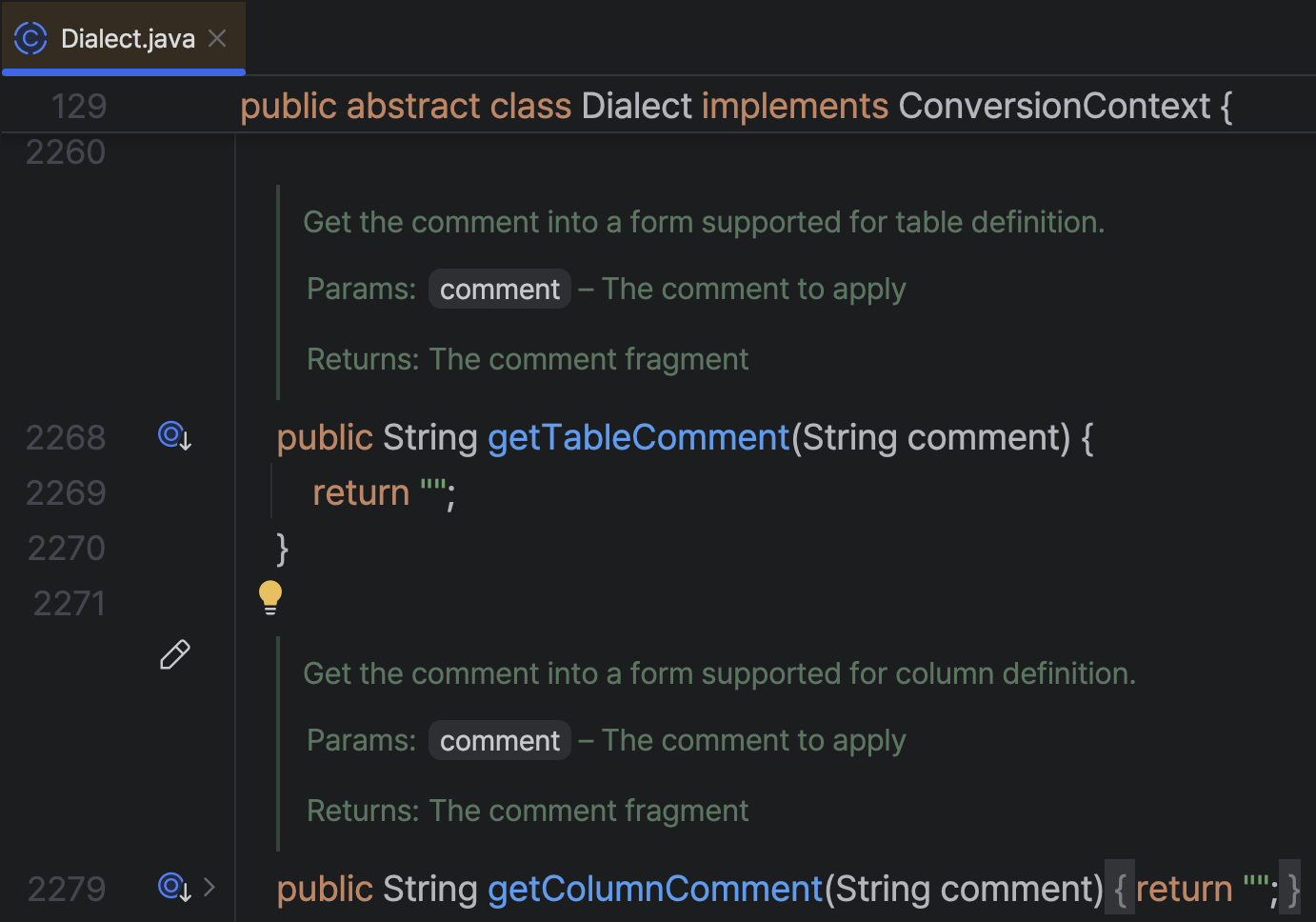This screenshot has width=1316, height=922.
Task: Click the rendered doc text about column definition
Action: click(720, 673)
